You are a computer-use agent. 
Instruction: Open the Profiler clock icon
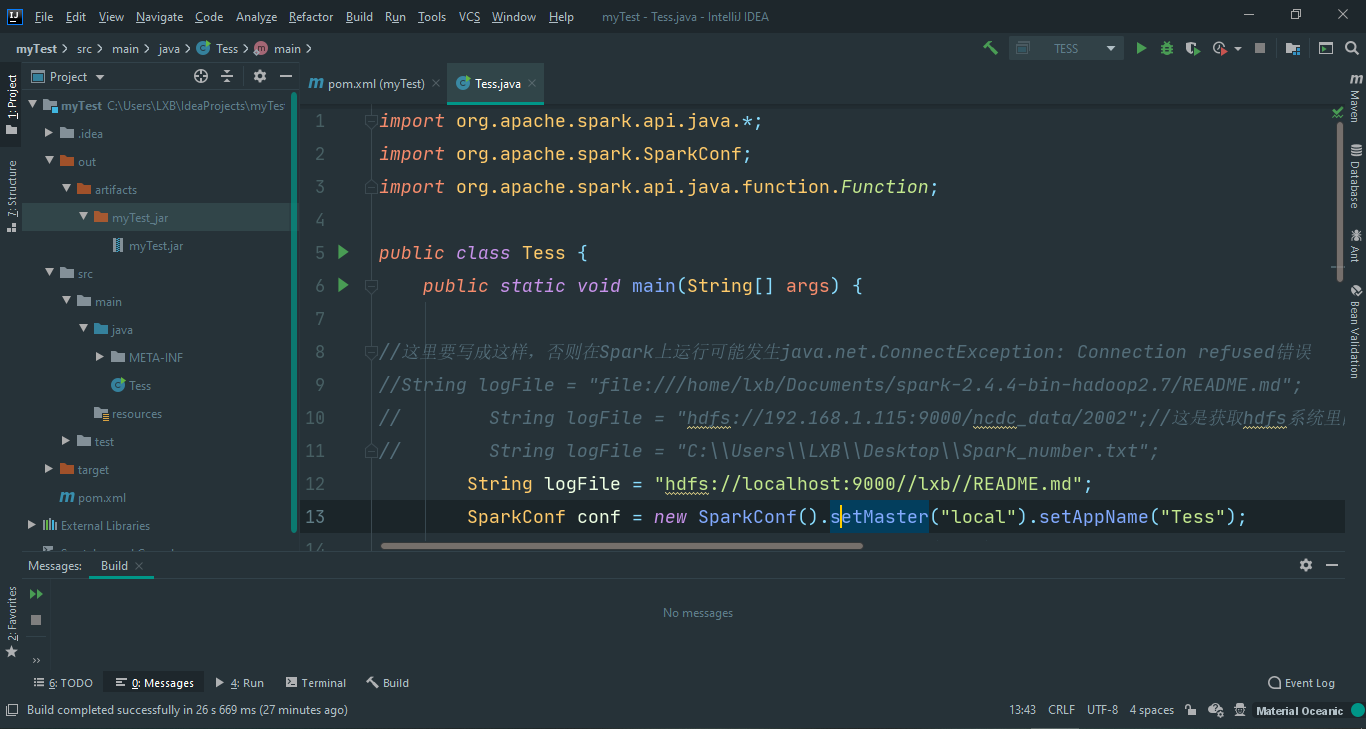(x=1218, y=47)
